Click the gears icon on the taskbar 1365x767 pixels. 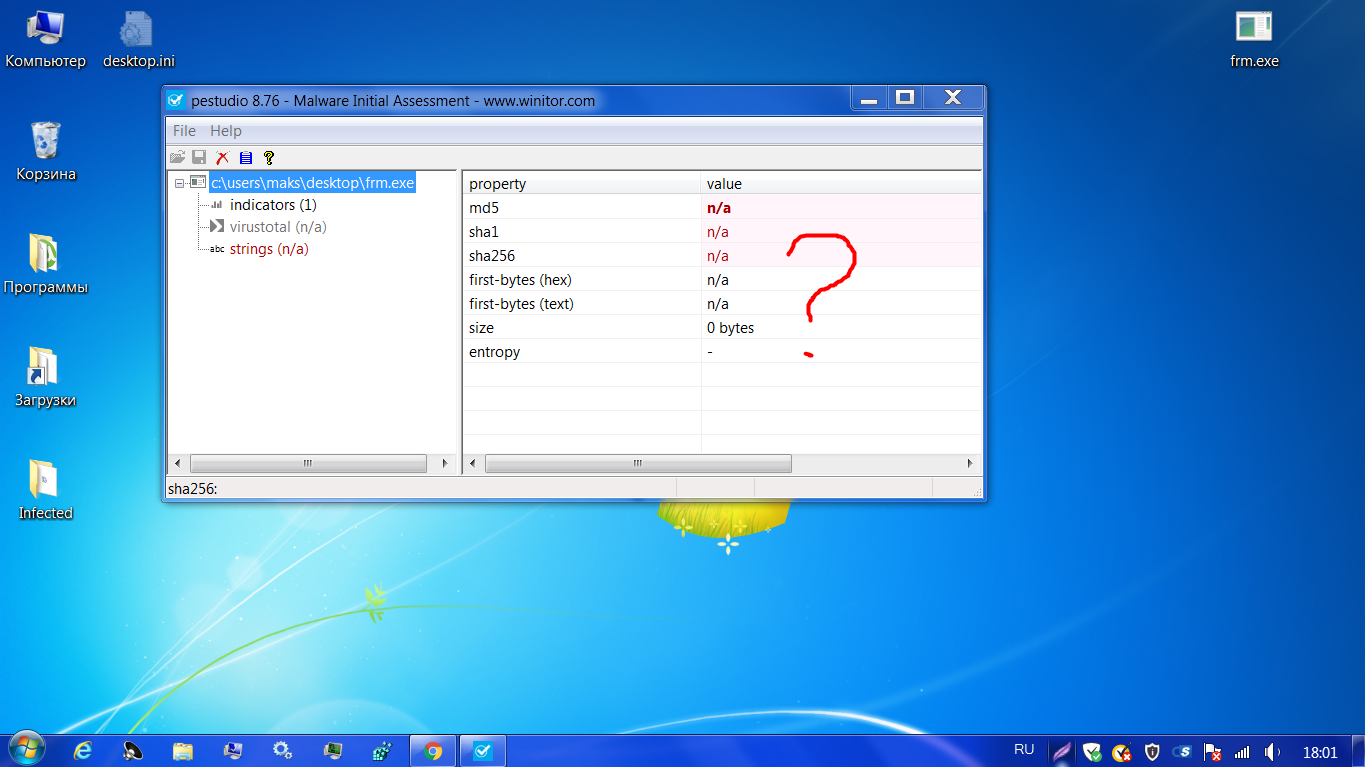point(283,750)
